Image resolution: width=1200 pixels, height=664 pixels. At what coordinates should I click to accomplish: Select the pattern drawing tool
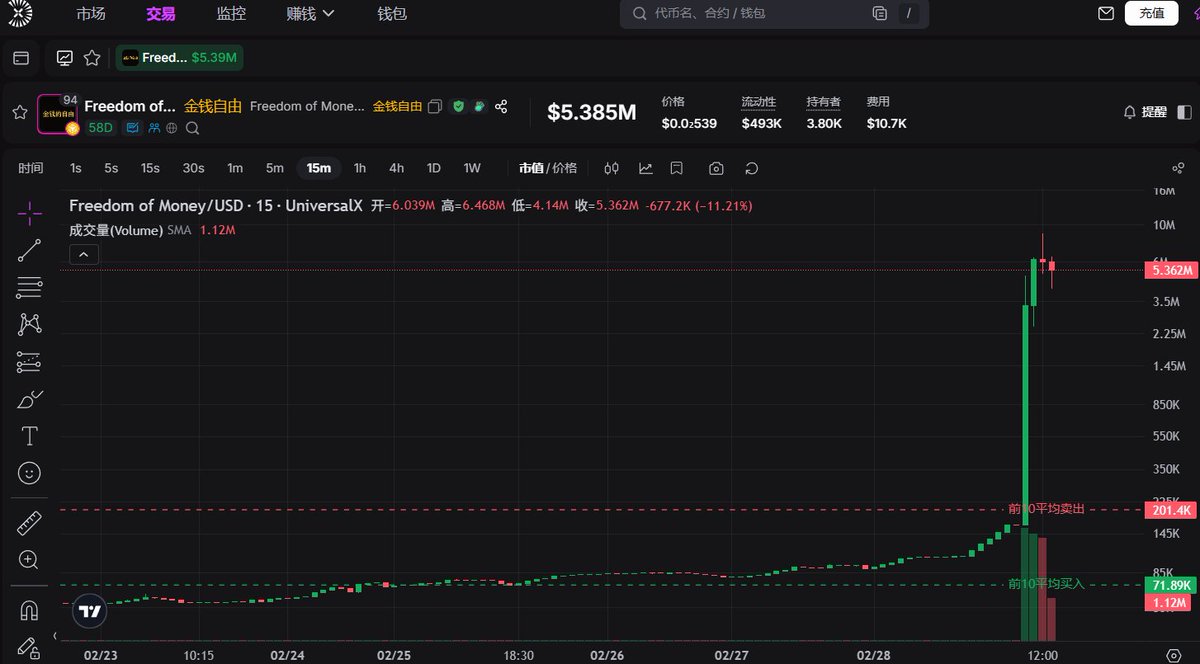pyautogui.click(x=30, y=324)
